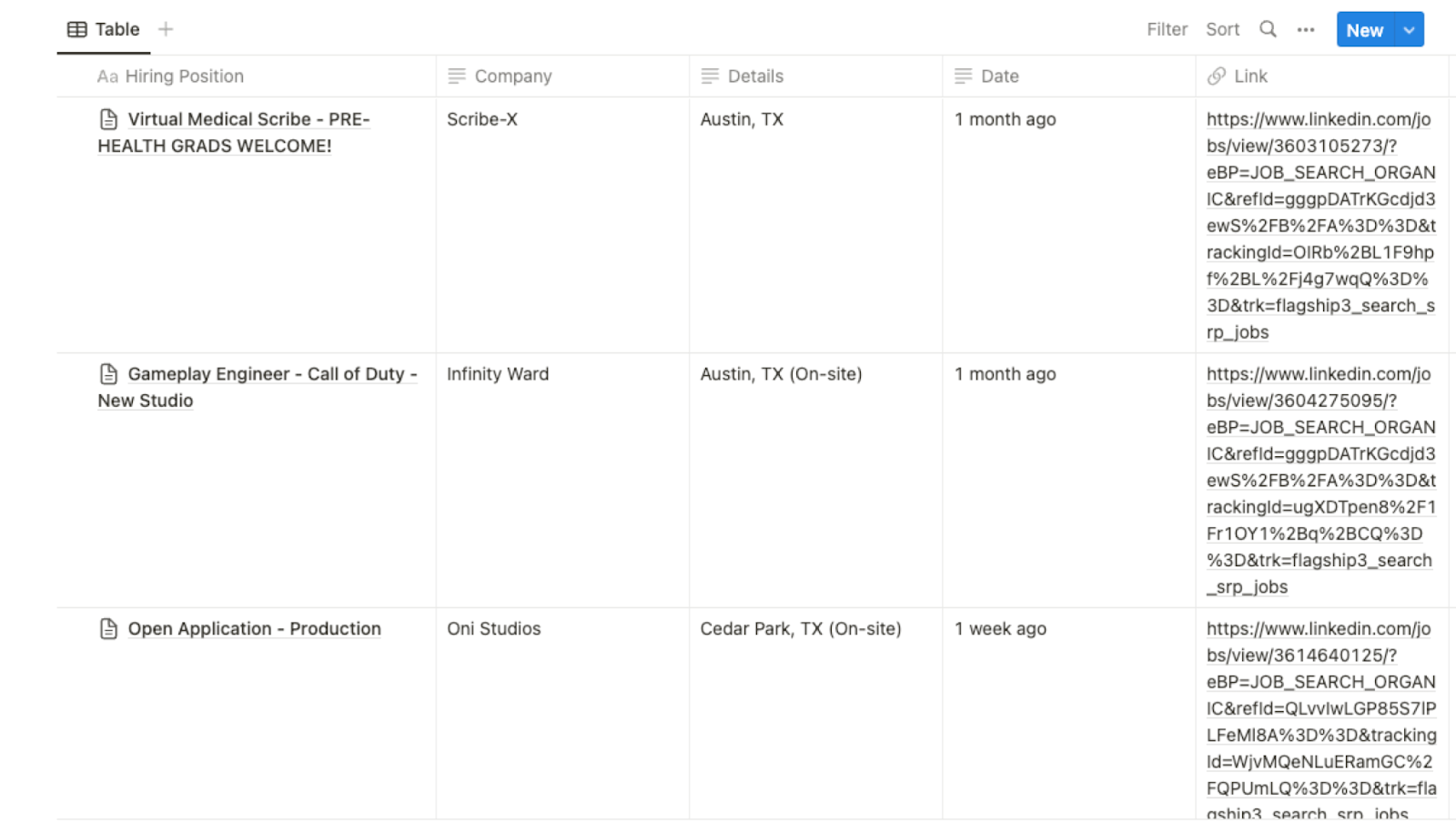Screen dimensions: 1456x824
Task: Click the Filter option in the toolbar
Action: [x=1167, y=29]
